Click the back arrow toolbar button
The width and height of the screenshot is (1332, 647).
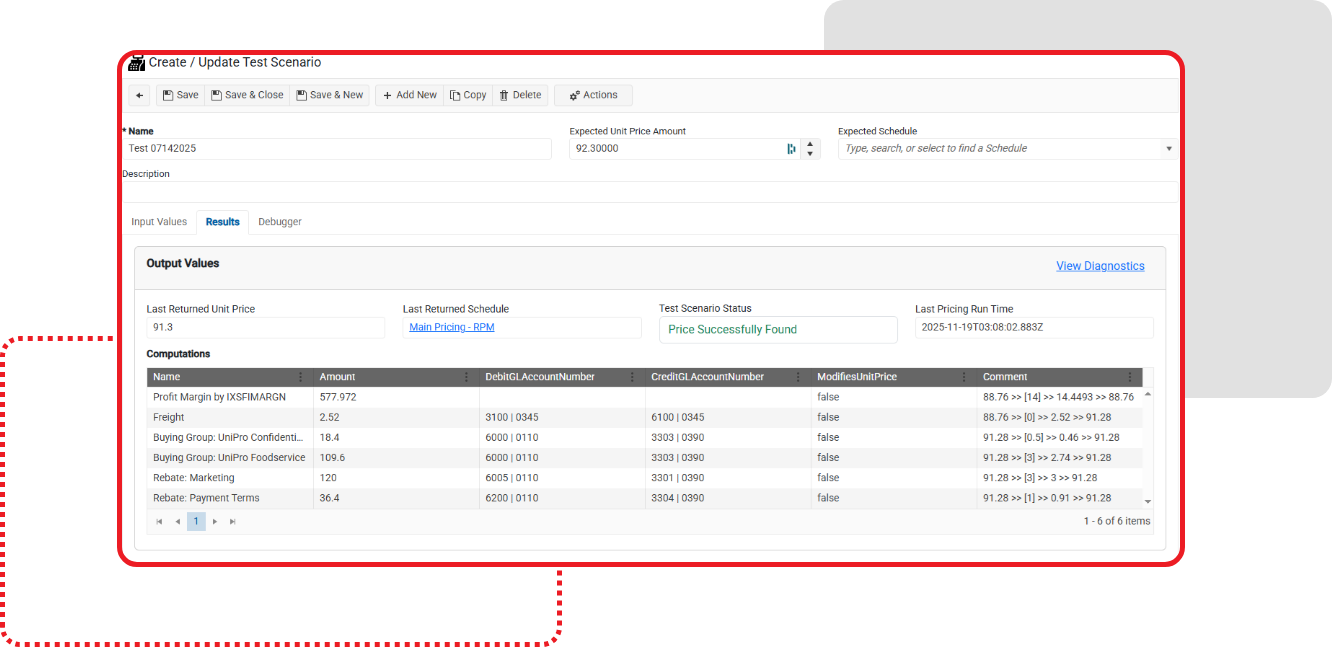point(140,96)
